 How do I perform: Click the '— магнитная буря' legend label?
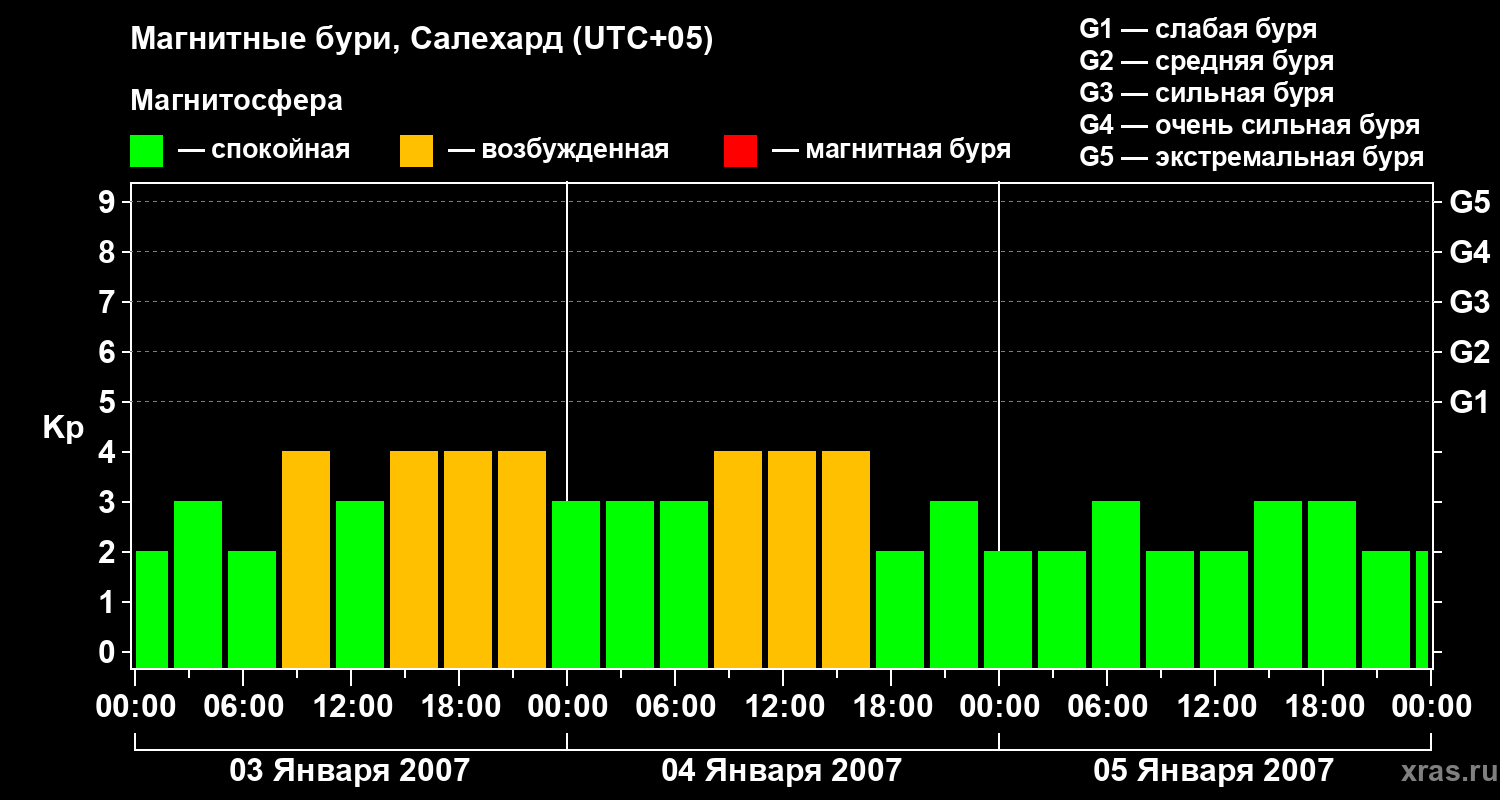point(891,151)
